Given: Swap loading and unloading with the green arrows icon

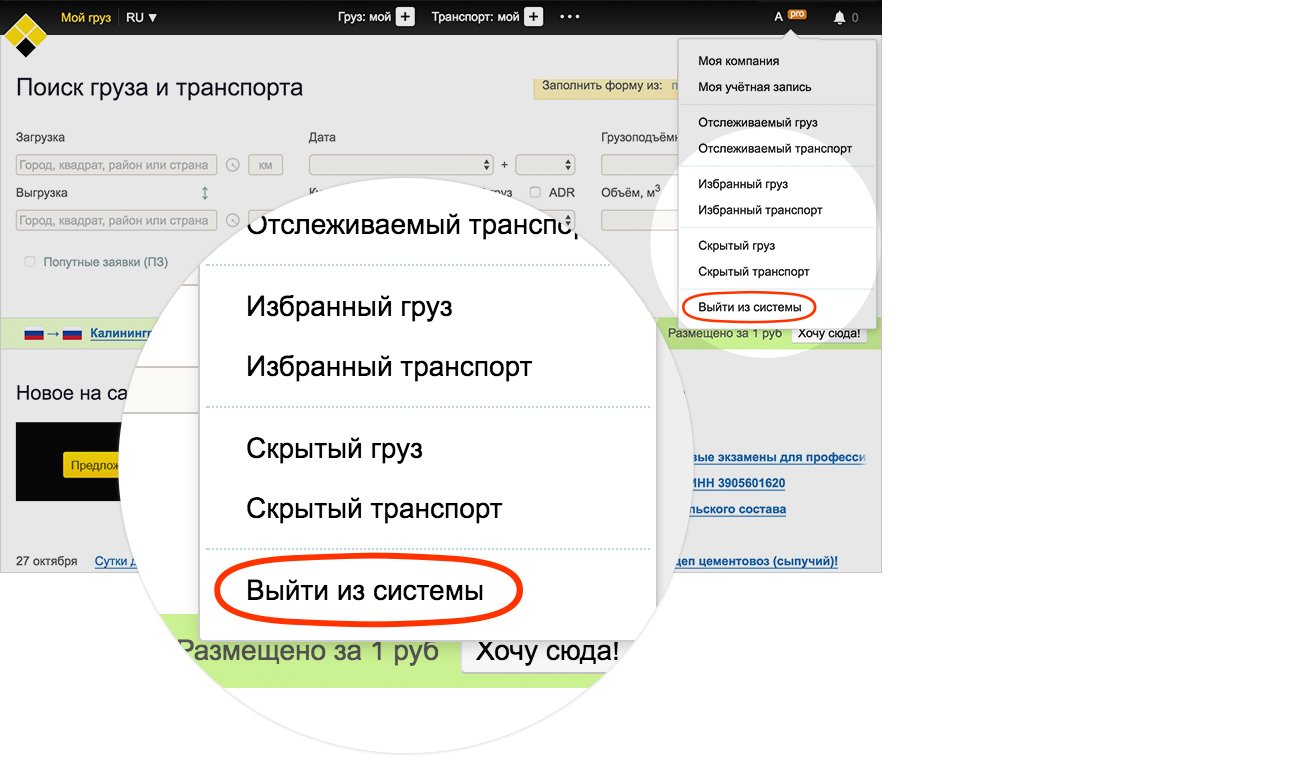Looking at the screenshot, I should [205, 193].
